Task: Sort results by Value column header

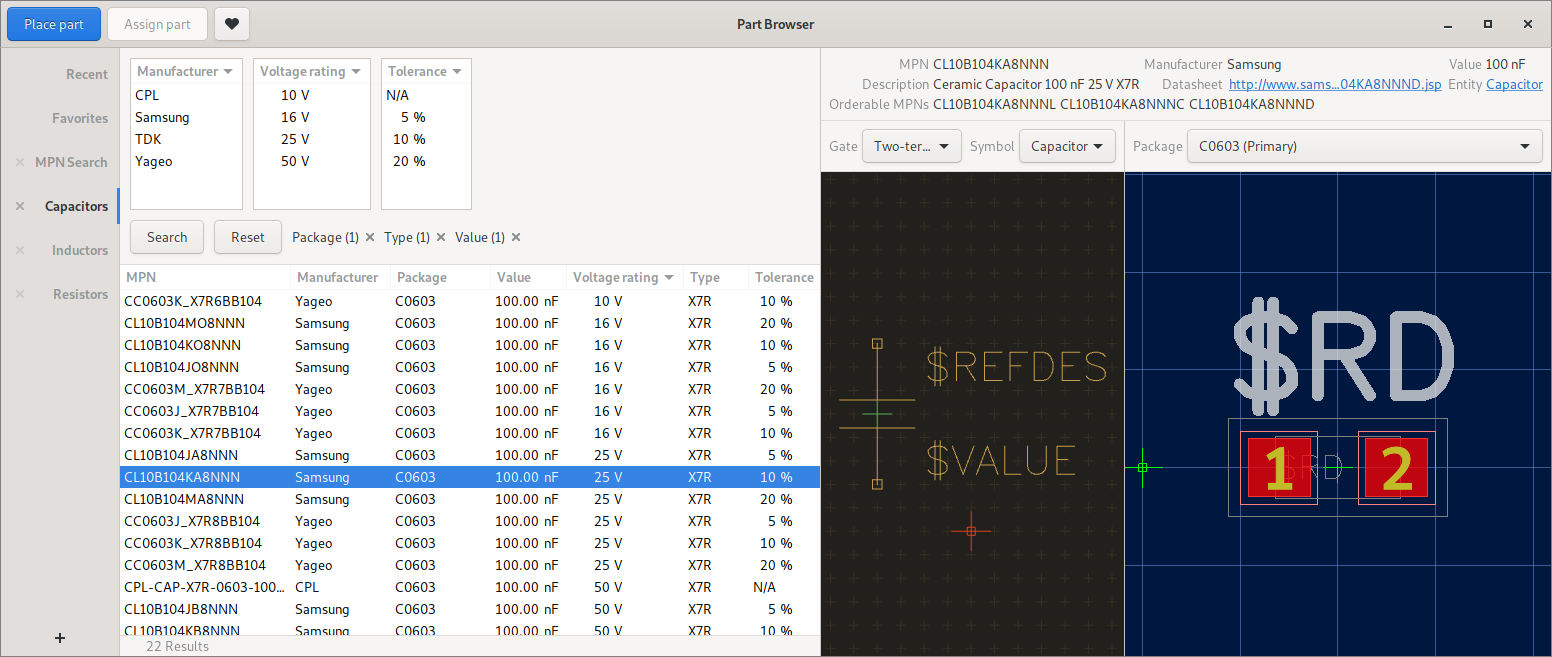Action: [528, 277]
